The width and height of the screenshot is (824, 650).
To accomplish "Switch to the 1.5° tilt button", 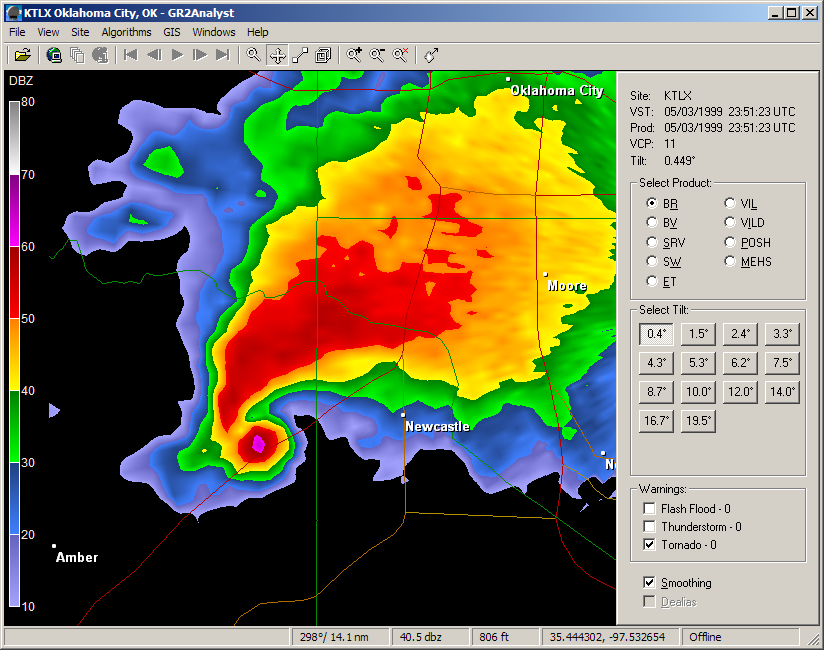I will pos(698,334).
